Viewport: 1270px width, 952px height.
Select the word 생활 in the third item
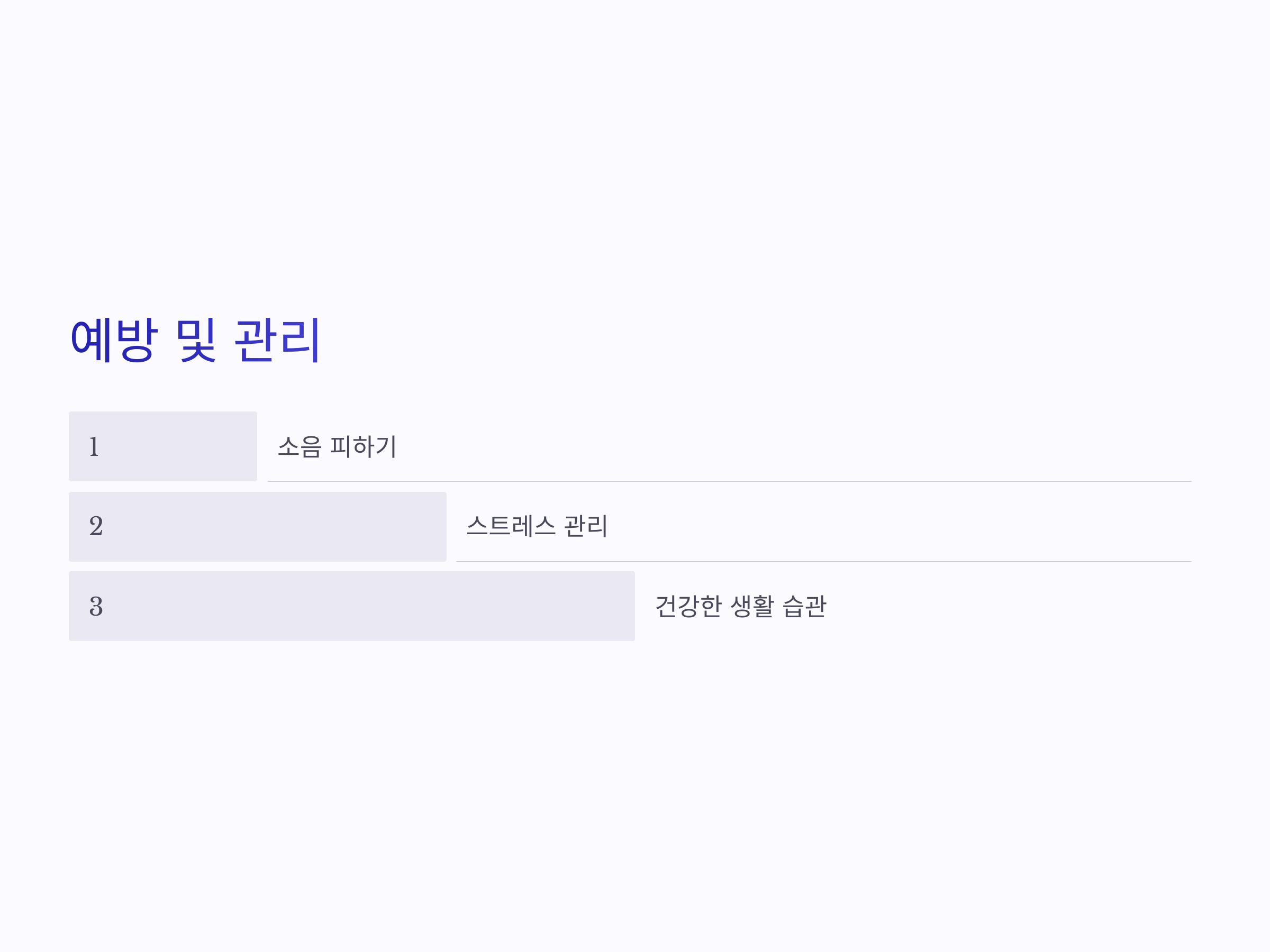pos(752,606)
